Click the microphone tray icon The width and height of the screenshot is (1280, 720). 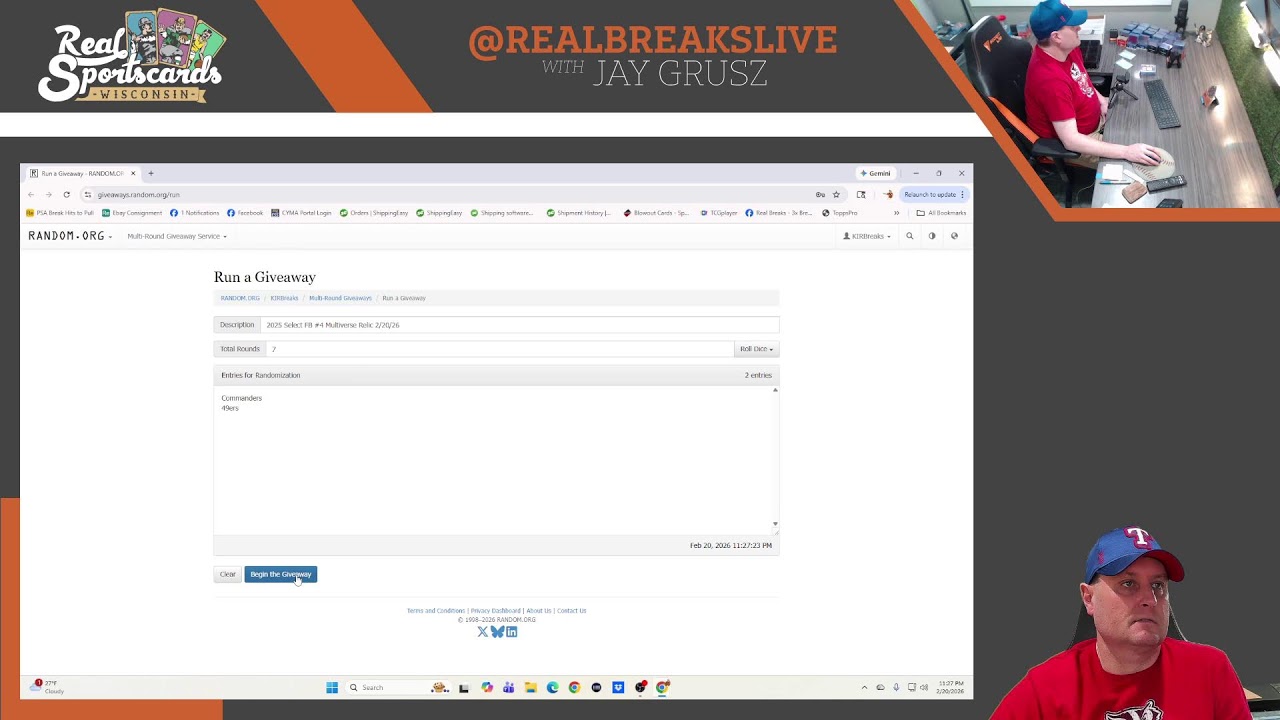896,688
